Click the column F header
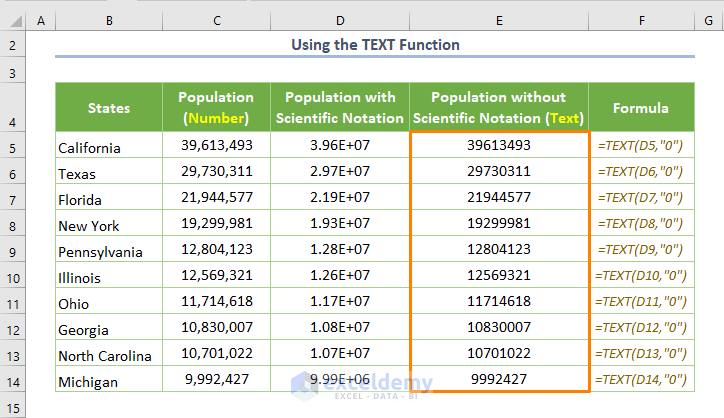 tap(640, 20)
